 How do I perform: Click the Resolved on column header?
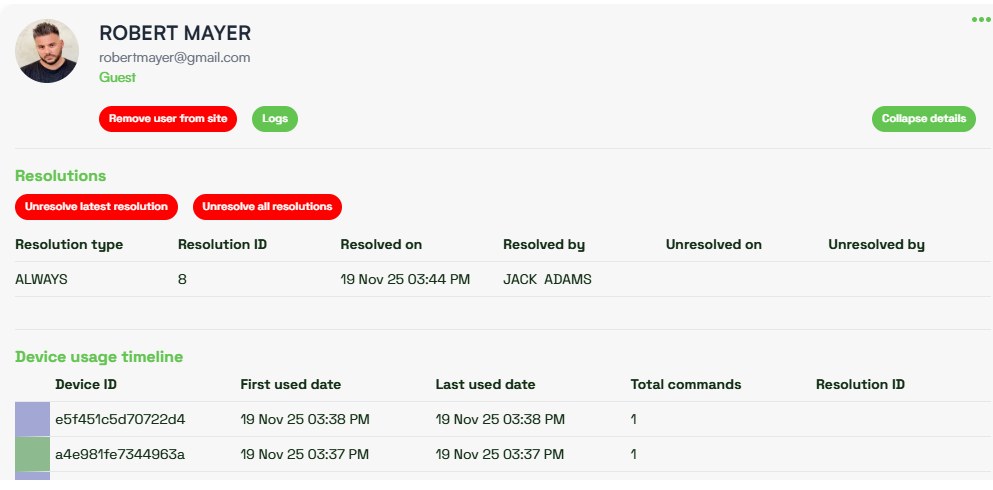click(x=381, y=245)
